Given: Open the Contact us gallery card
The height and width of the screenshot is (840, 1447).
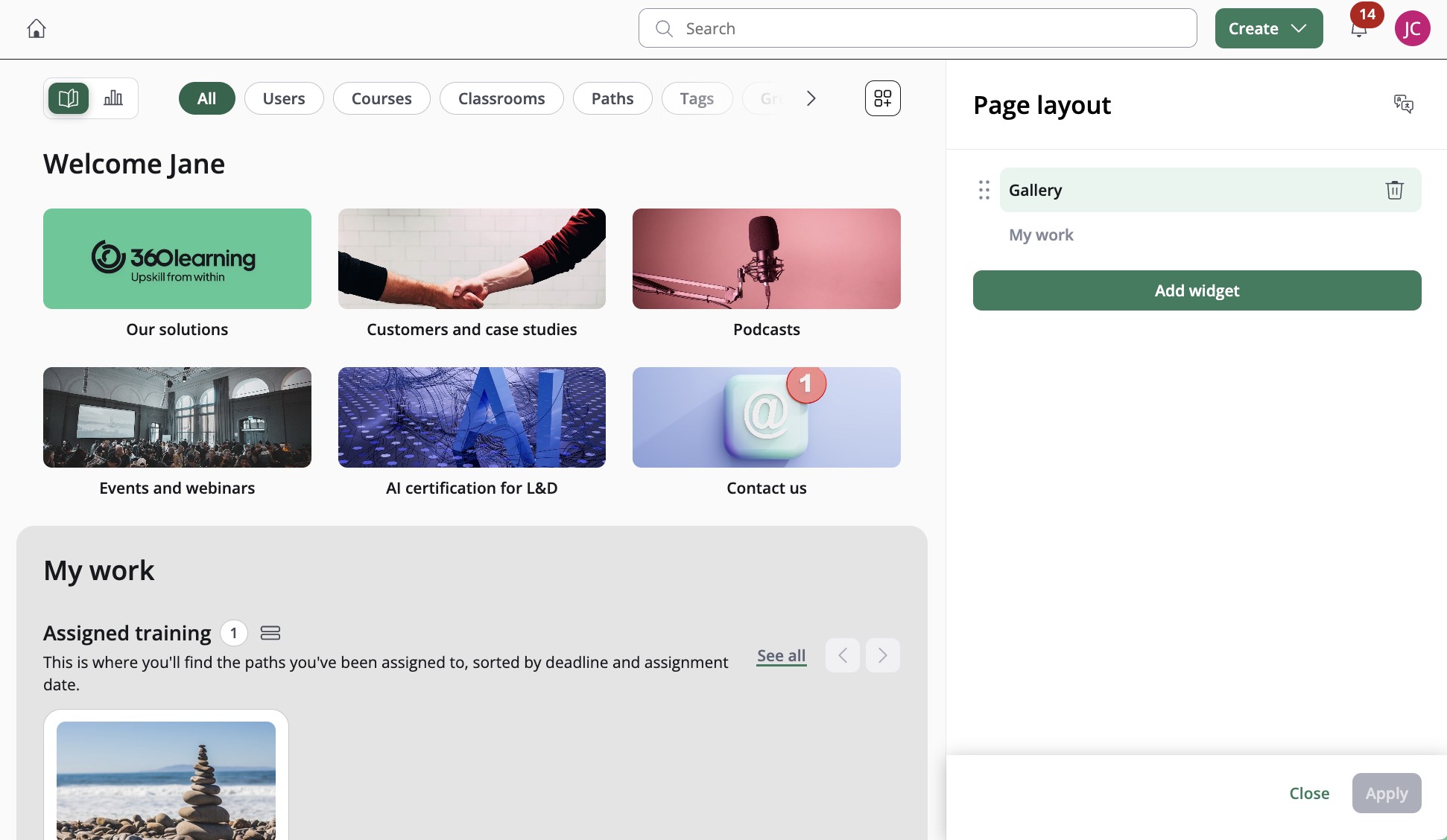Looking at the screenshot, I should [767, 417].
